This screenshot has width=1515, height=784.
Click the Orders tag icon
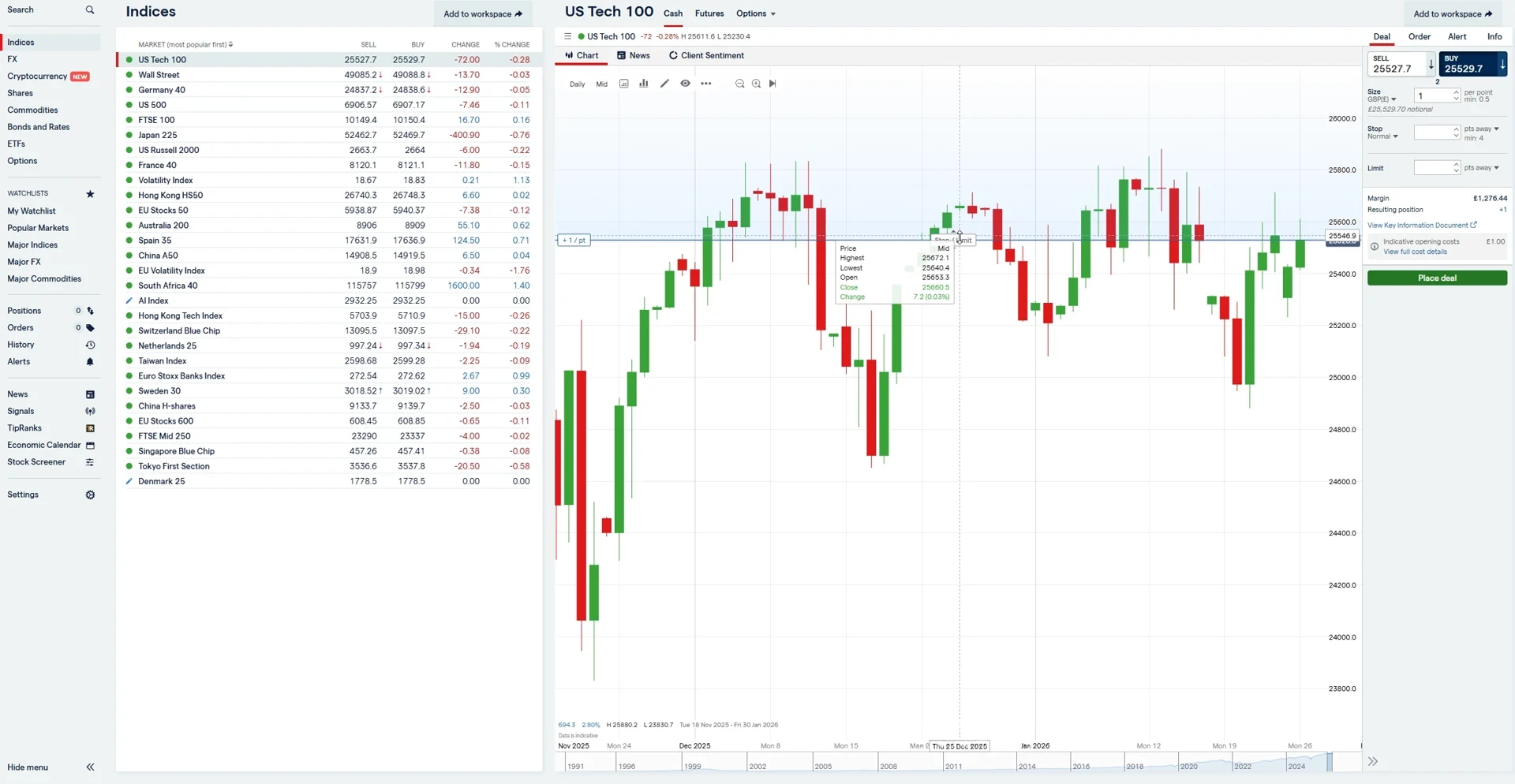(x=90, y=328)
